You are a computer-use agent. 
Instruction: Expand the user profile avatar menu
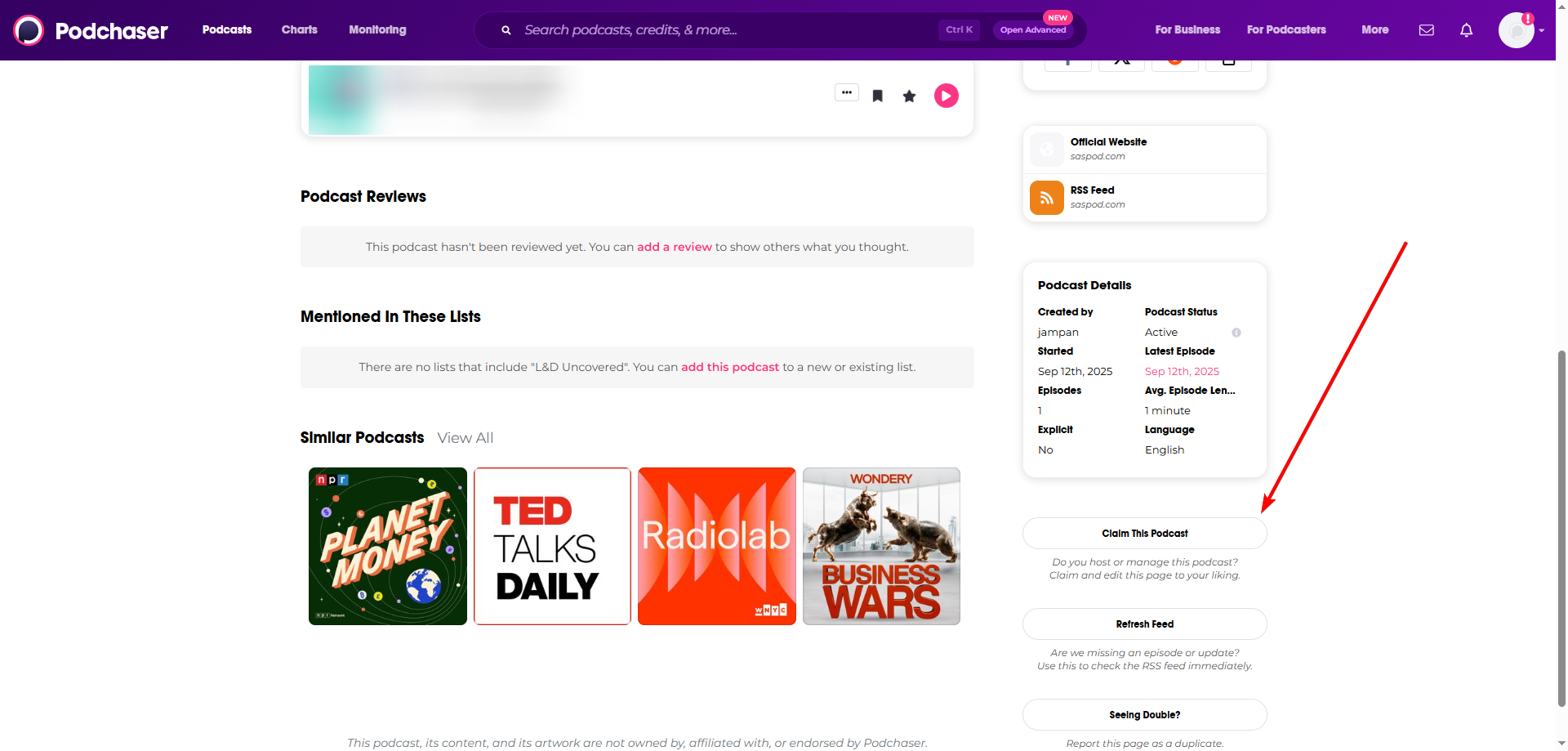click(x=1519, y=30)
